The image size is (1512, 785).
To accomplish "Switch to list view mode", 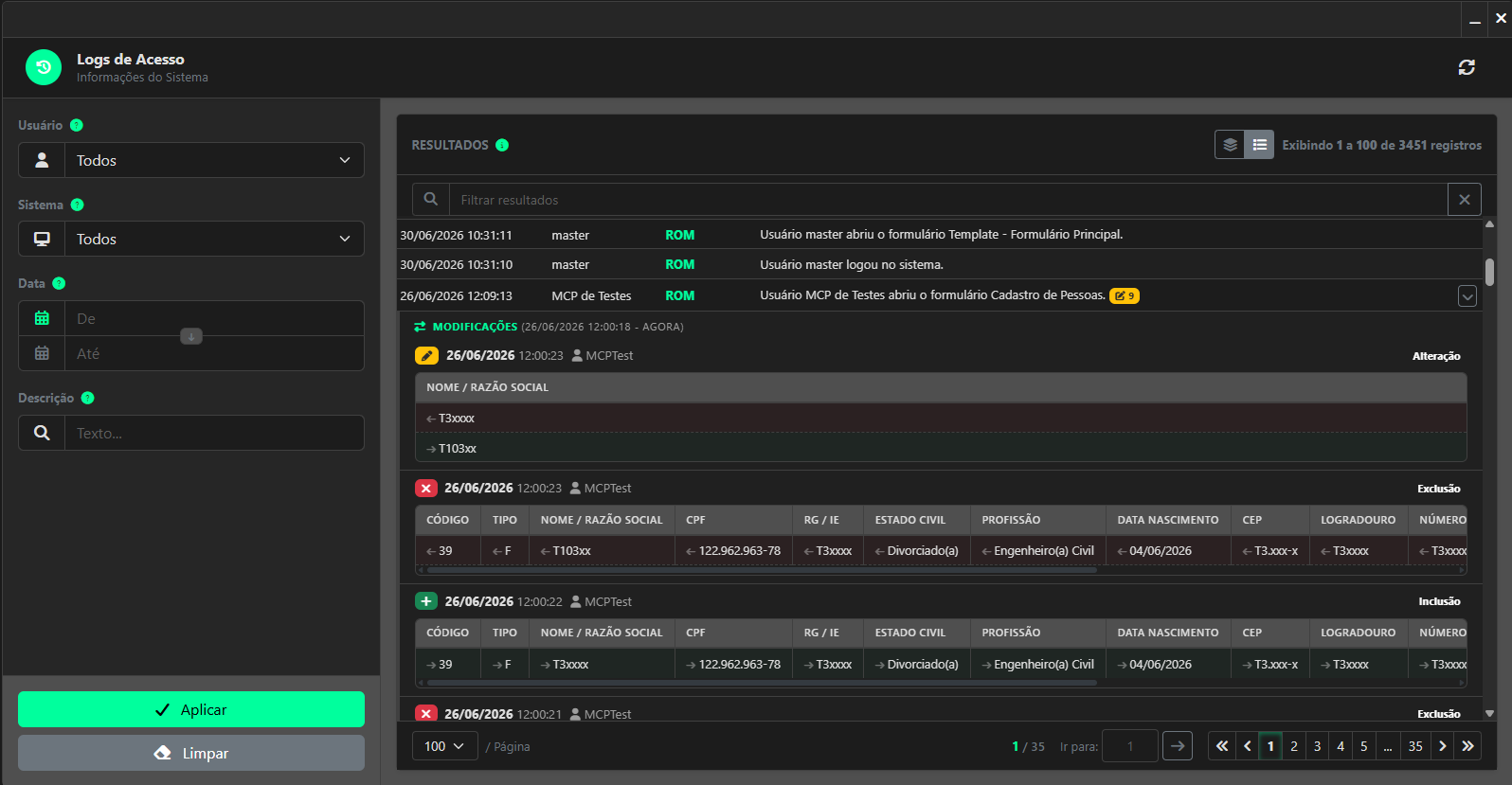I will (1259, 145).
